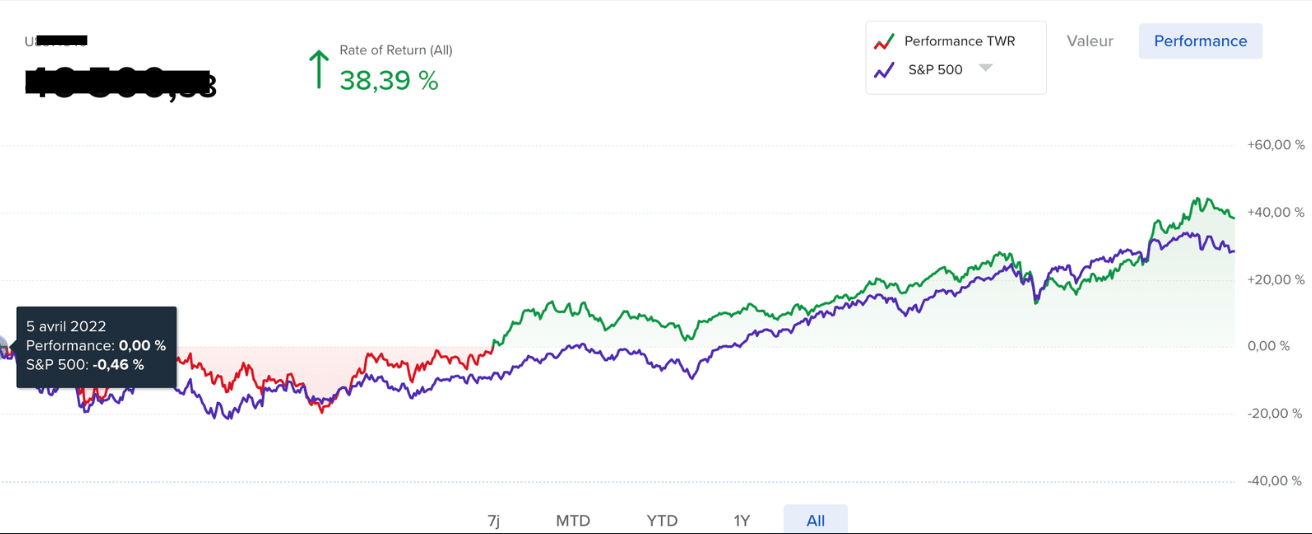Choose the YTD time range

[x=662, y=520]
